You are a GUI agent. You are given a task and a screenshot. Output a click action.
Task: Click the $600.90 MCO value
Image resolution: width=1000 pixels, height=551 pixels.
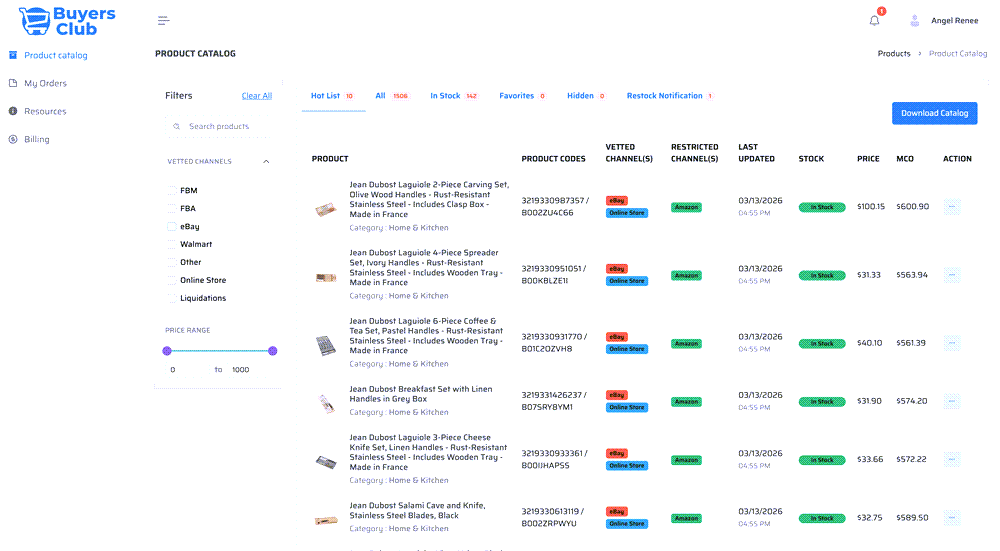(x=913, y=207)
